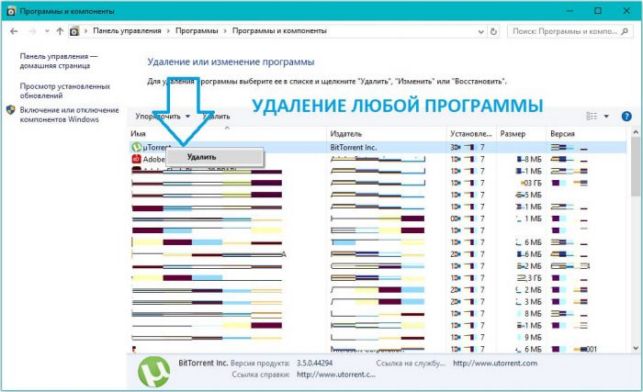Image resolution: width=643 pixels, height=392 pixels.
Task: Open 'Панель управления' breadcrumb
Action: [127, 31]
